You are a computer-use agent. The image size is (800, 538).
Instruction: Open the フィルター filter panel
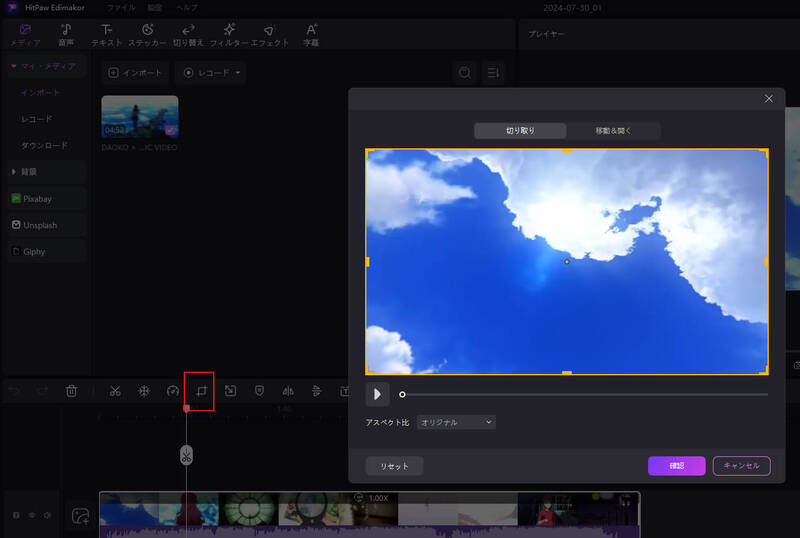[229, 35]
